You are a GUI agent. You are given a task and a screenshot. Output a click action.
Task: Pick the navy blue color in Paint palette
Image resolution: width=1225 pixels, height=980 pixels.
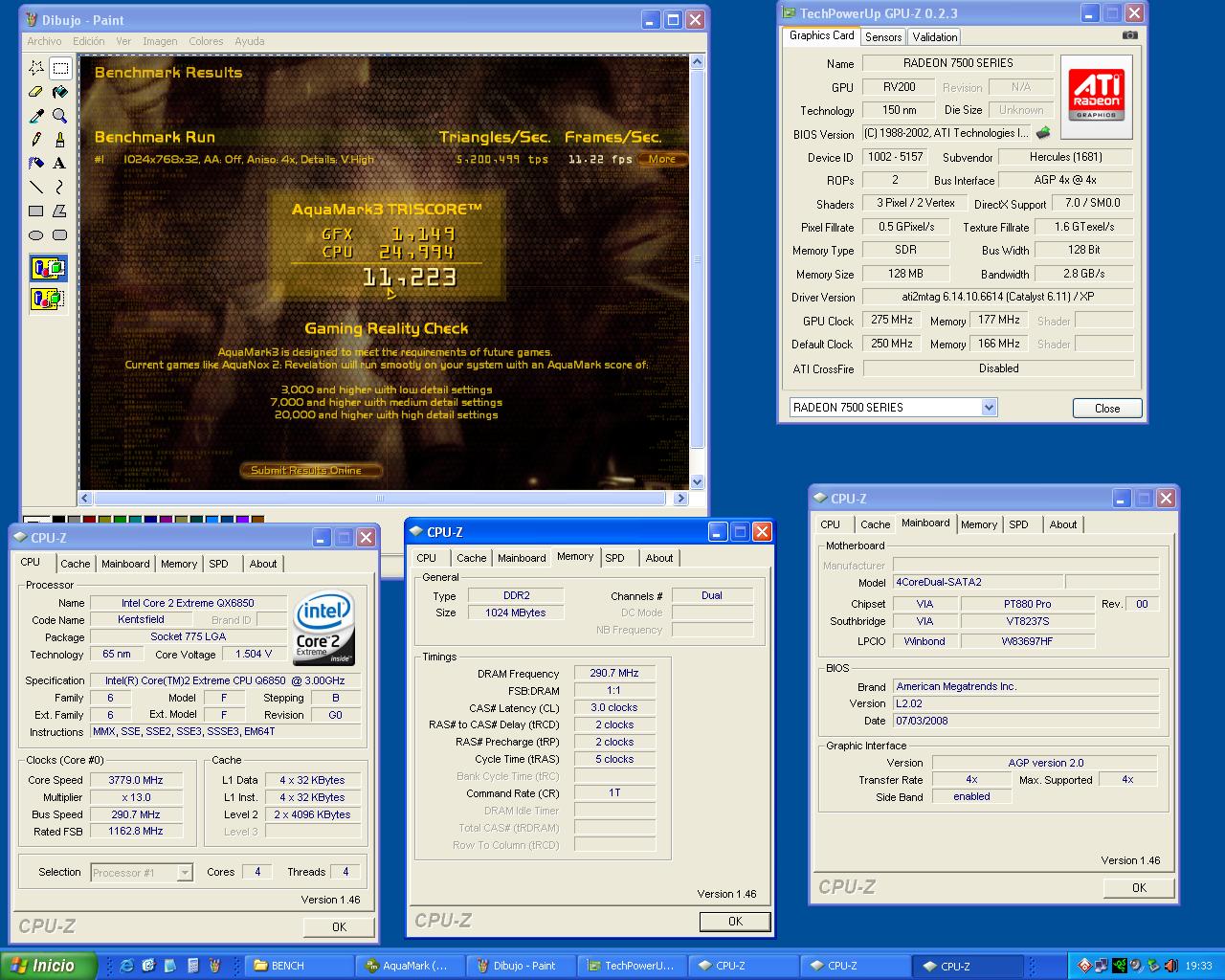(150, 520)
